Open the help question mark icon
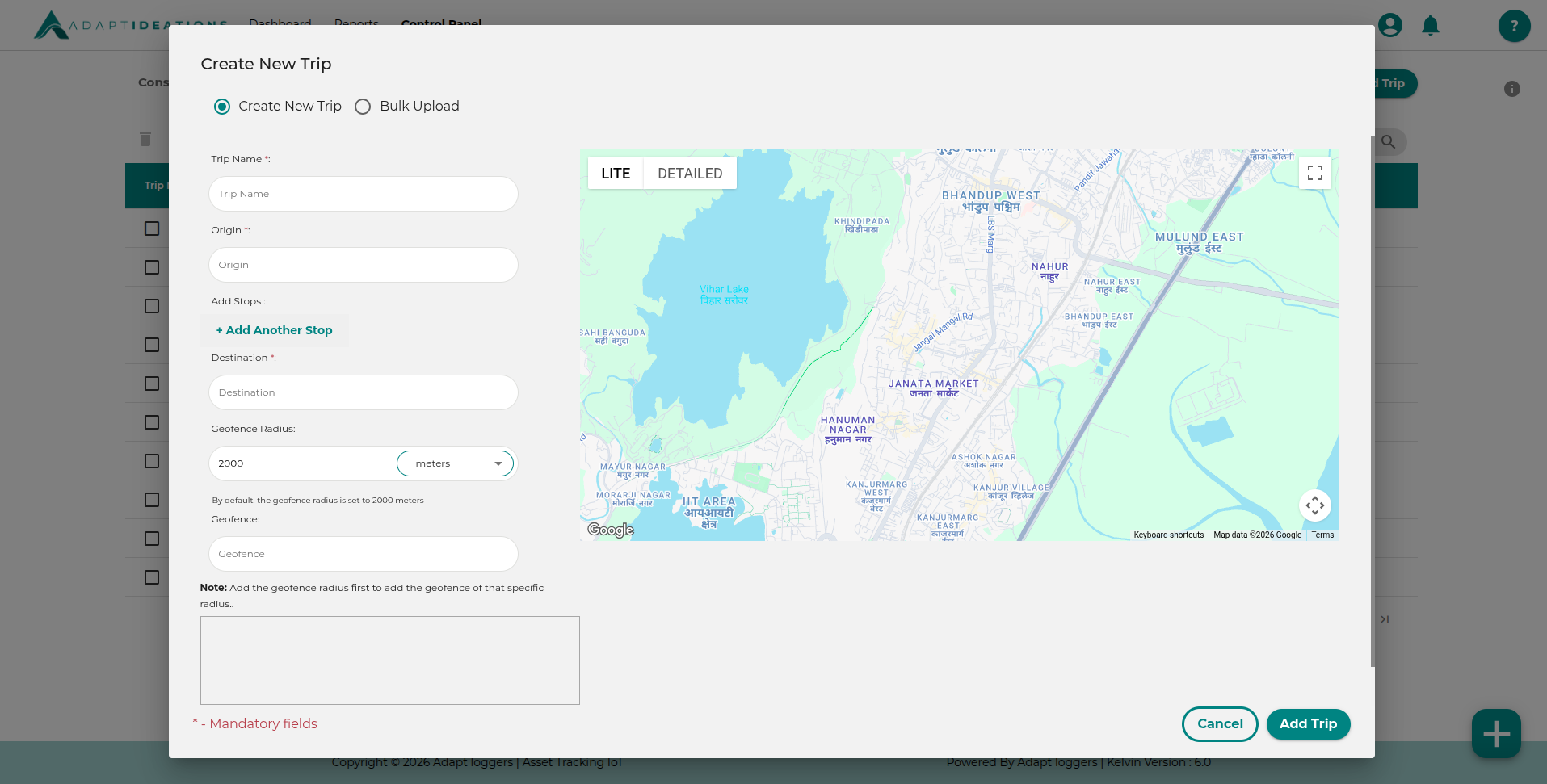 (1514, 26)
